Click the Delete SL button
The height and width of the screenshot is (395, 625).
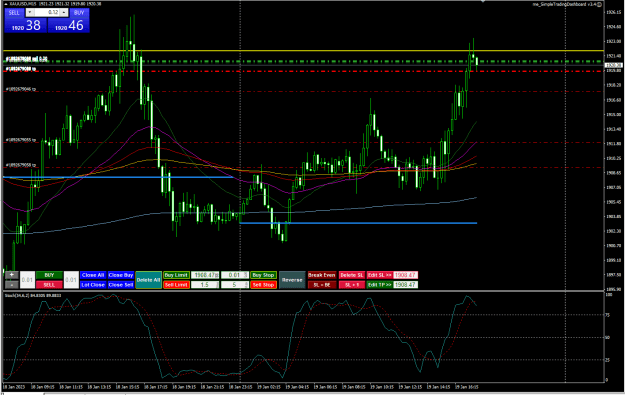tap(352, 275)
